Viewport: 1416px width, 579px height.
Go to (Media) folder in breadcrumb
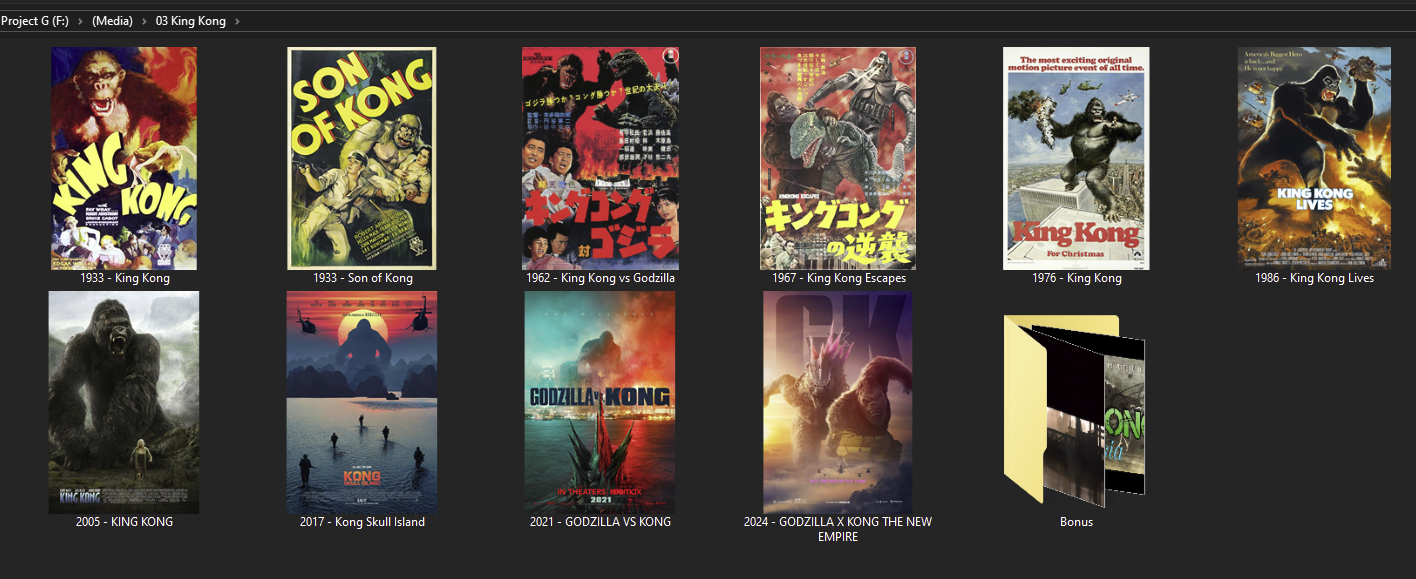[x=112, y=21]
